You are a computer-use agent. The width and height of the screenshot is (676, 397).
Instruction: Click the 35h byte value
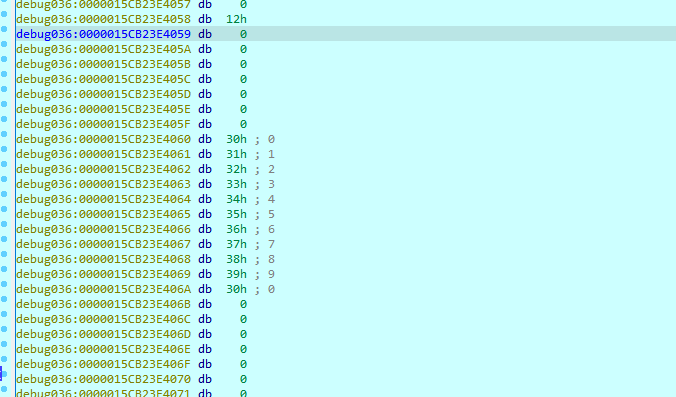[x=236, y=214]
